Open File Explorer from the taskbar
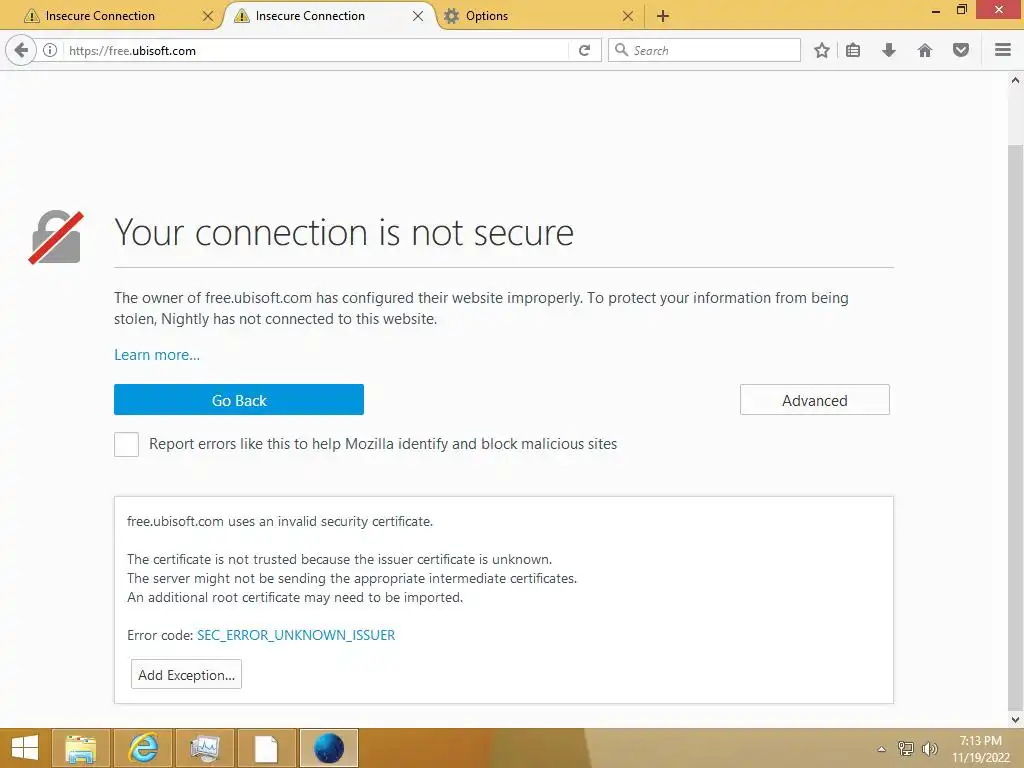 81,748
